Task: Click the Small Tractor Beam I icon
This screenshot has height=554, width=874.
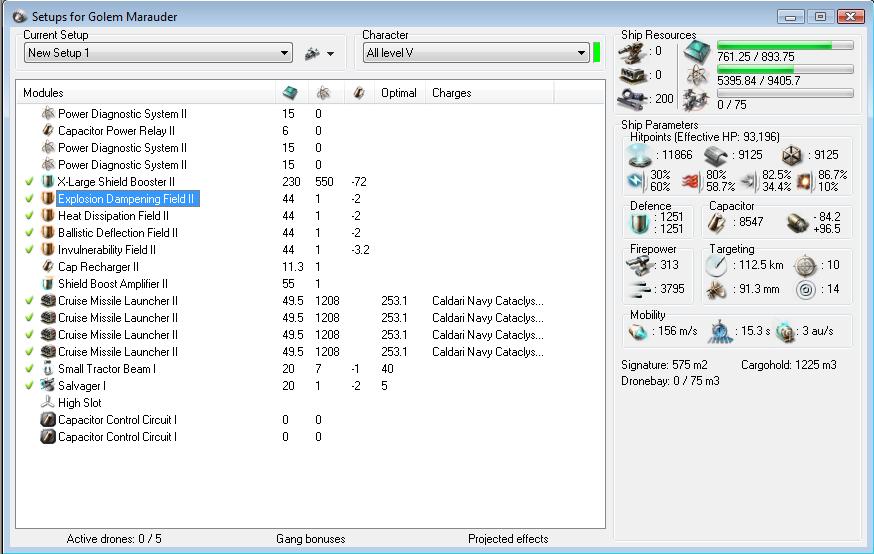Action: pos(48,368)
